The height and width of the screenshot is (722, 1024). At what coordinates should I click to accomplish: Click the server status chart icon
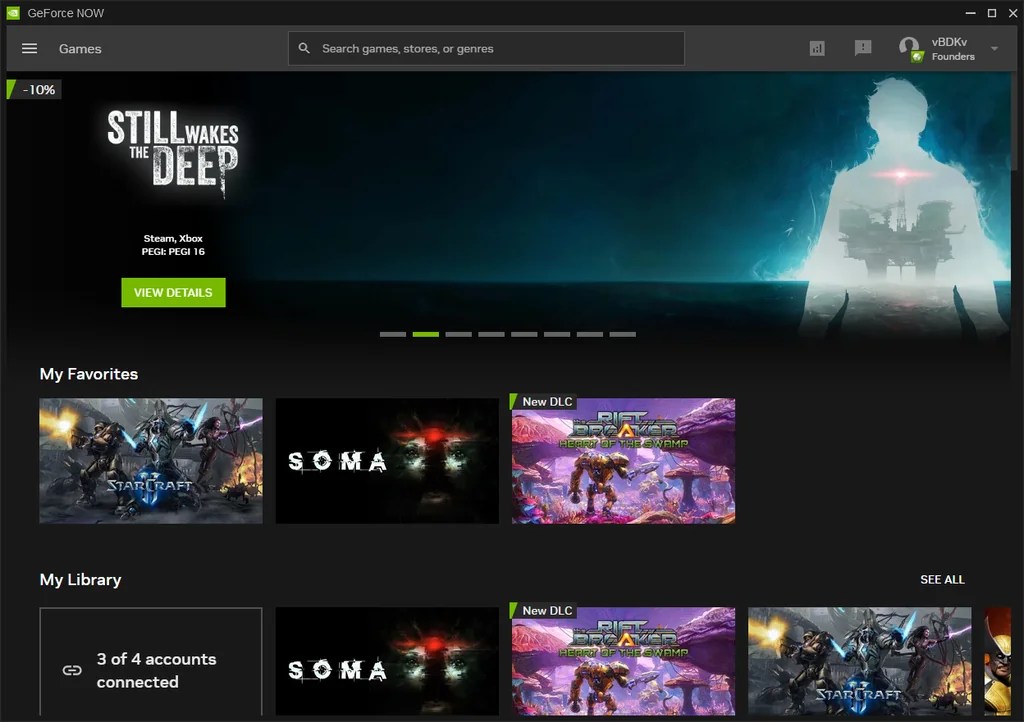pos(817,48)
